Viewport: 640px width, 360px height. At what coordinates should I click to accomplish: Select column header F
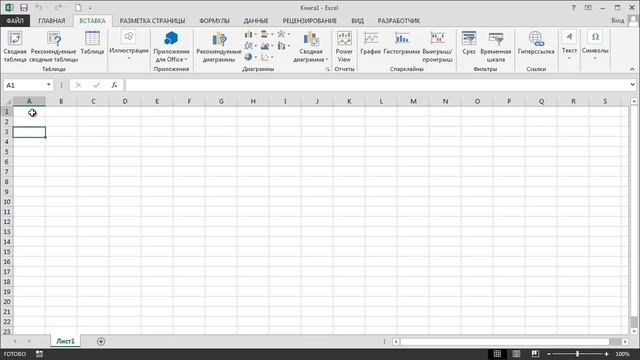189,101
